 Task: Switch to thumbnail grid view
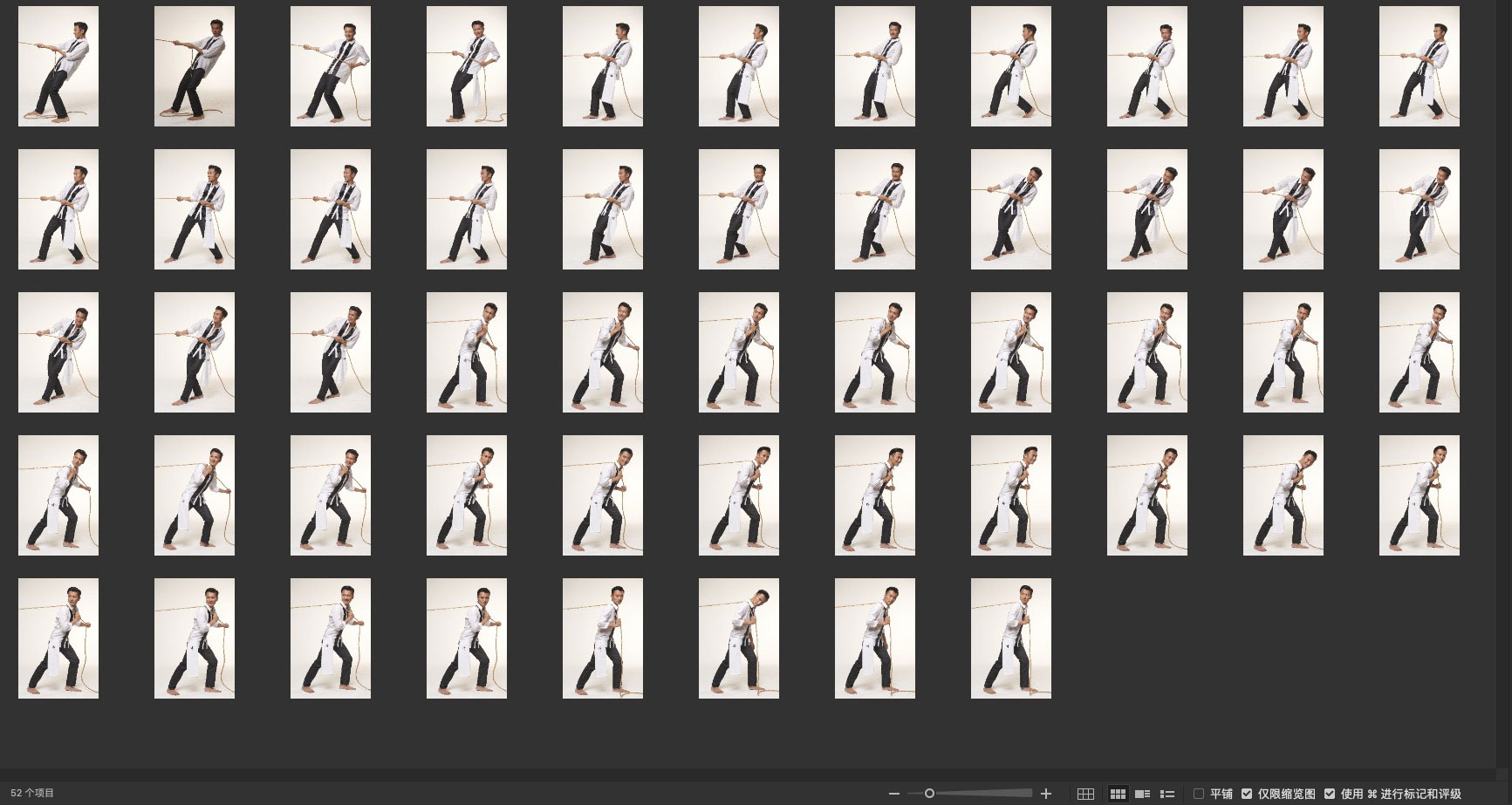[x=1118, y=794]
